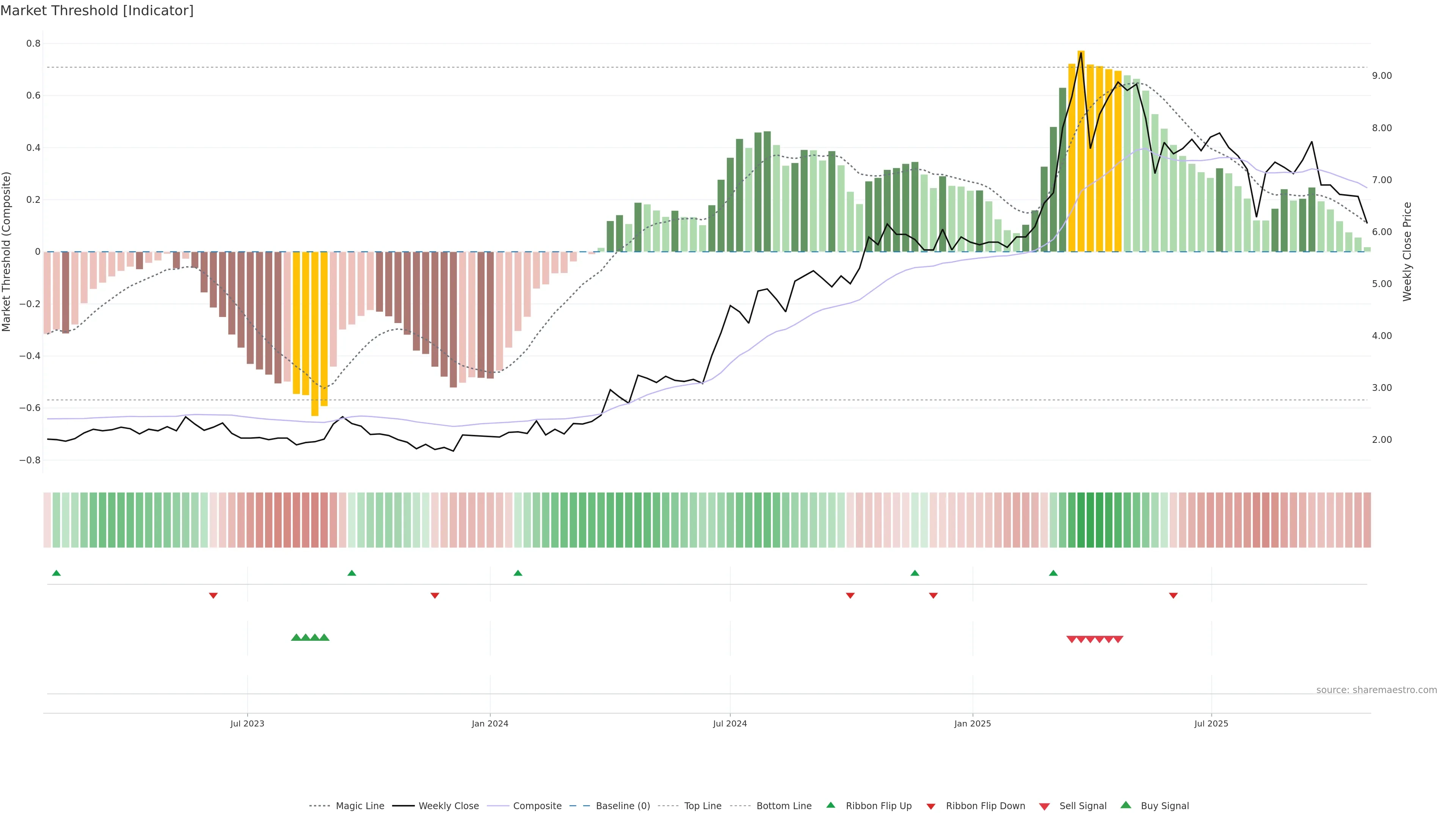Toggle the Baseline (0) legend entry

point(623,806)
